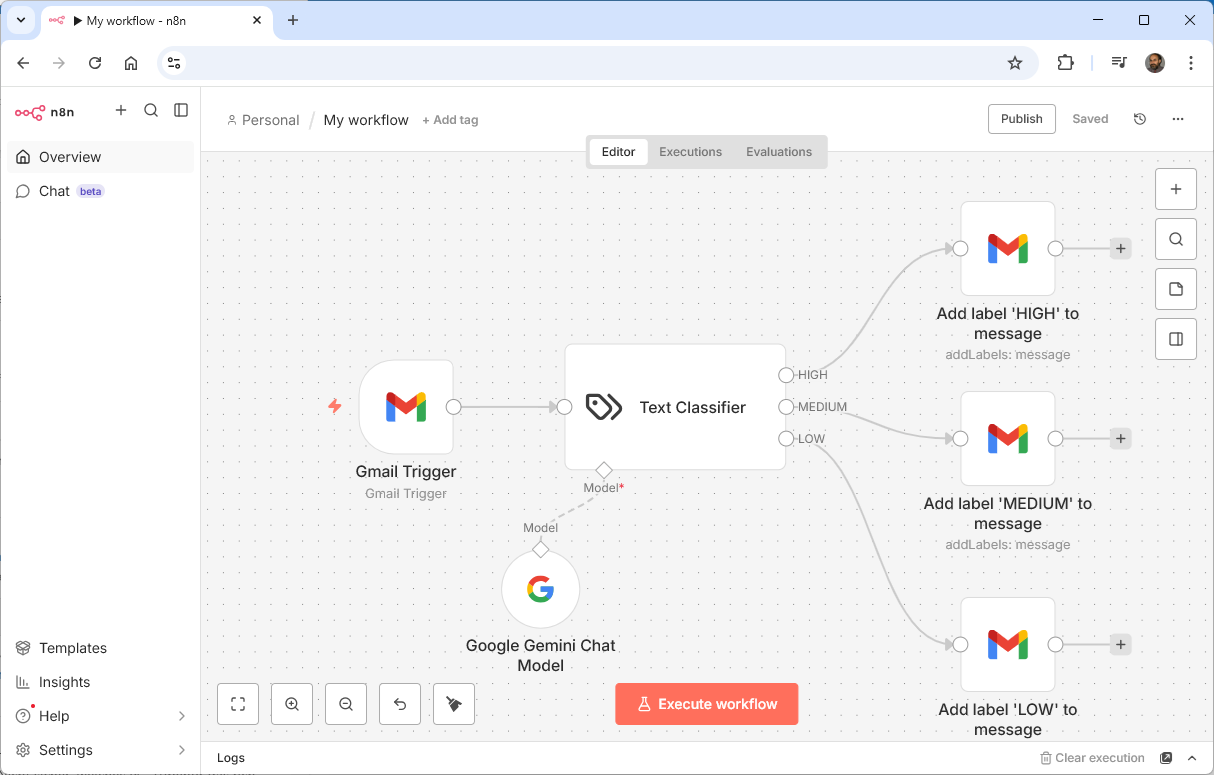
Task: Tidy up workflow with broom icon
Action: [x=454, y=704]
